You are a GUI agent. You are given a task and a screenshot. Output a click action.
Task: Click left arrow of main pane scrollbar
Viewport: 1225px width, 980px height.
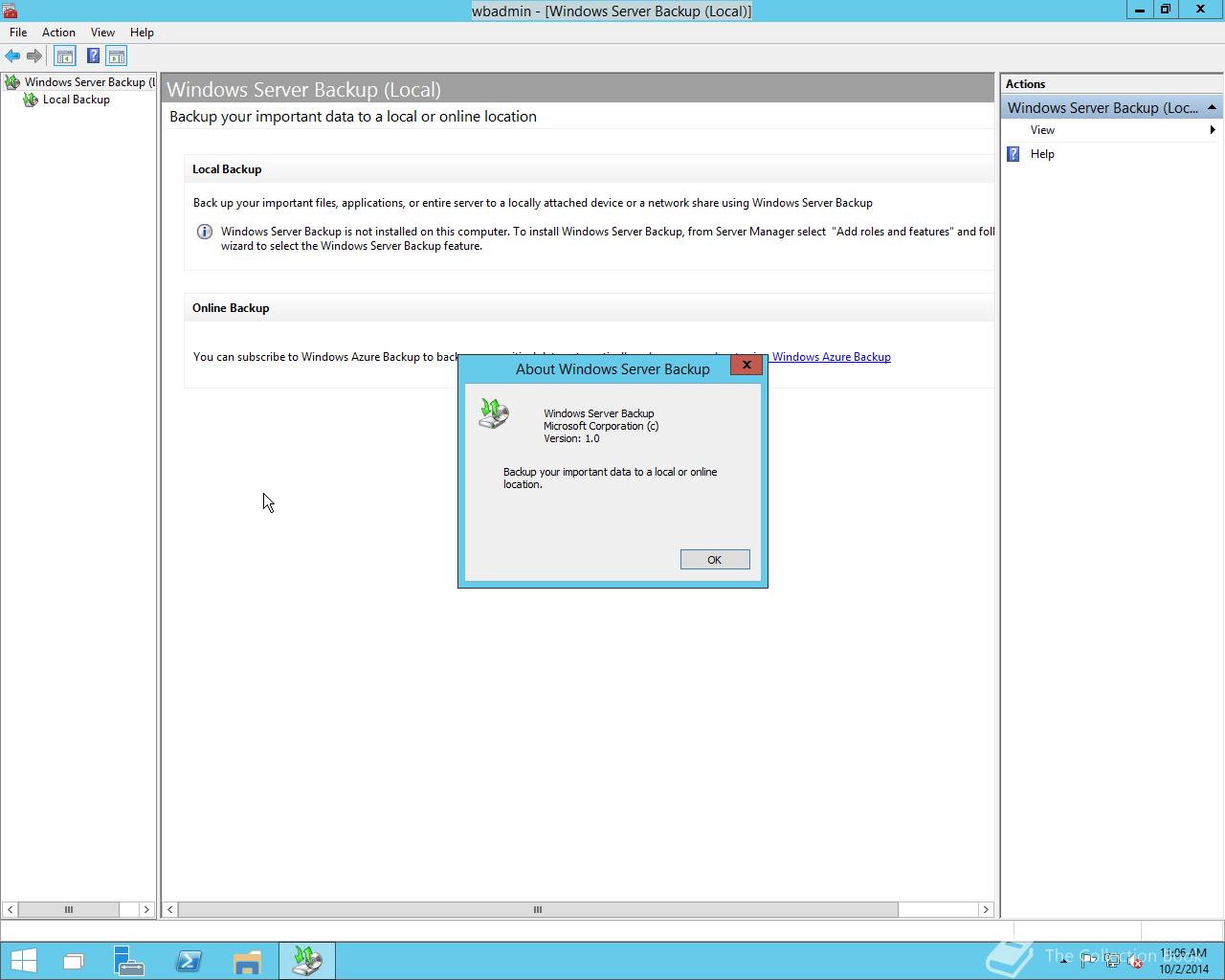170,910
